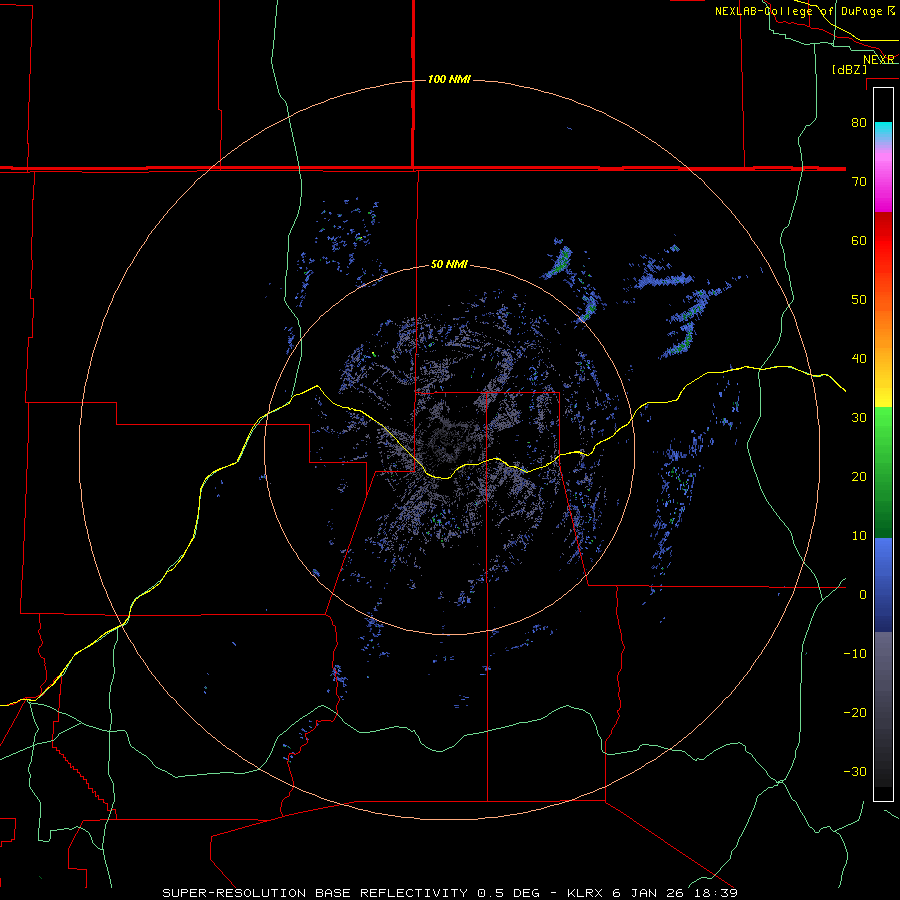Click the 100 NMI range ring label
This screenshot has width=900, height=900.
[449, 79]
